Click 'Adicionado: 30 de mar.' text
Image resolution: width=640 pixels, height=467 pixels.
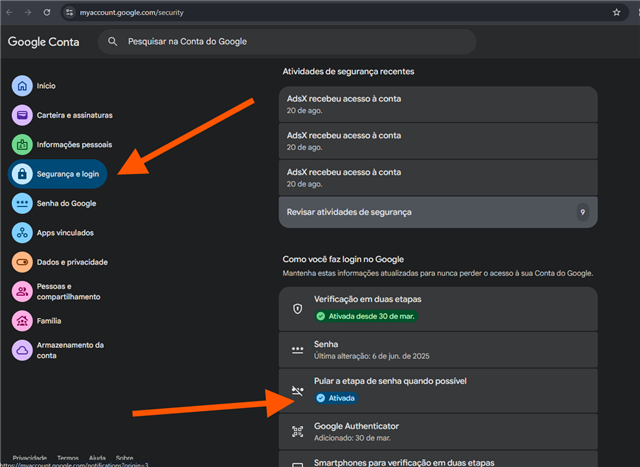click(352, 438)
